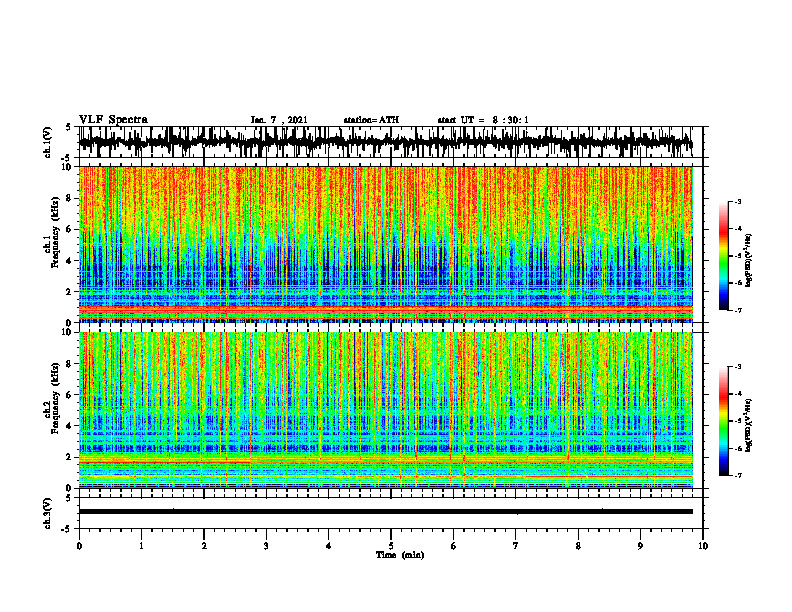Click the log(PSD) label beside ch.2 color bar
The width and height of the screenshot is (792, 612).
749,426
